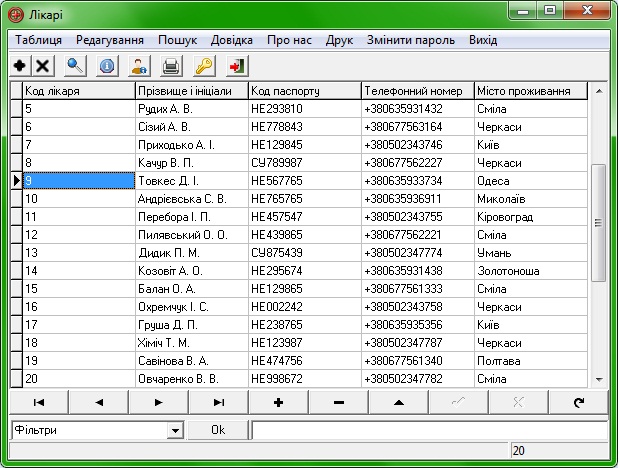Go to last record navigator button
620x468 pixels.
pos(219,402)
